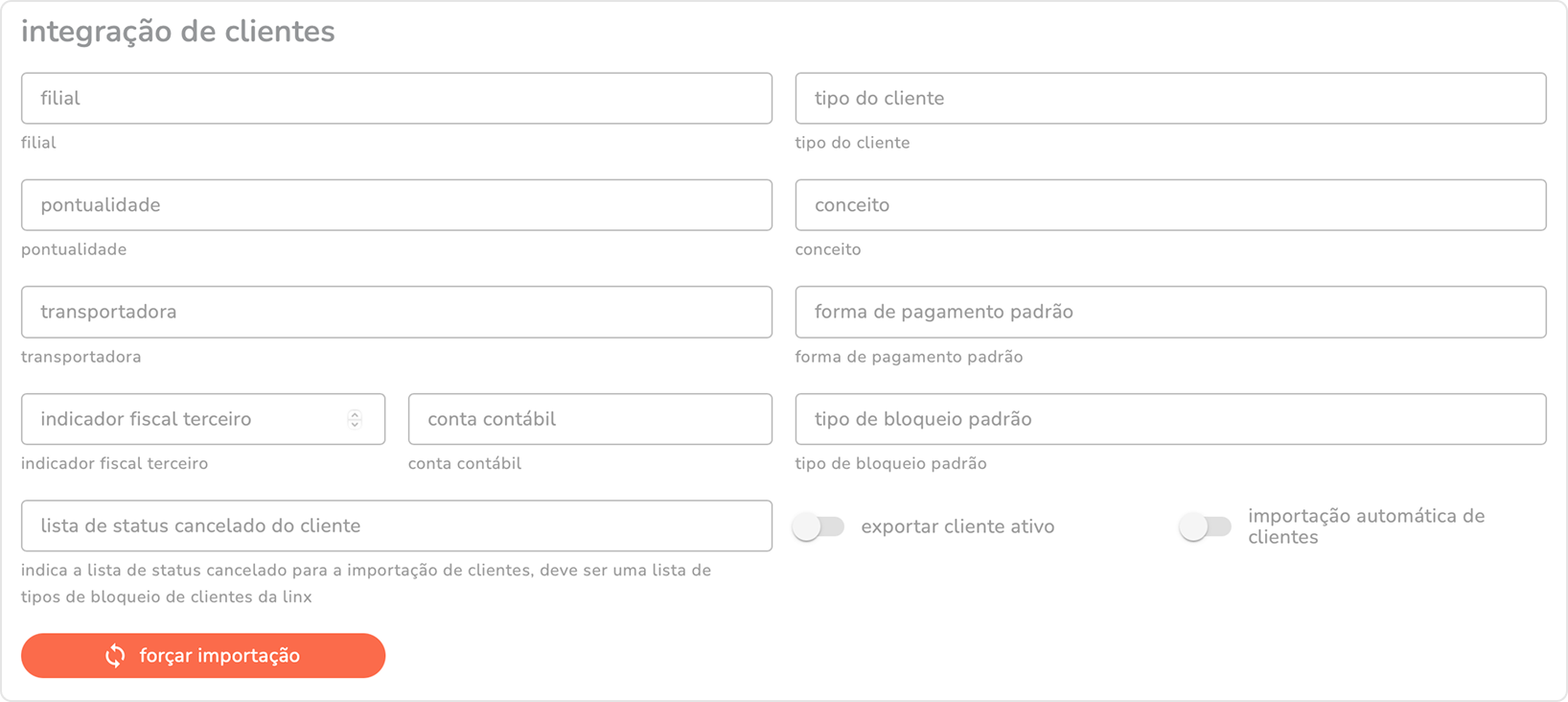Click the "integração de clientes" section heading
Image resolution: width=1568 pixels, height=702 pixels.
(178, 32)
